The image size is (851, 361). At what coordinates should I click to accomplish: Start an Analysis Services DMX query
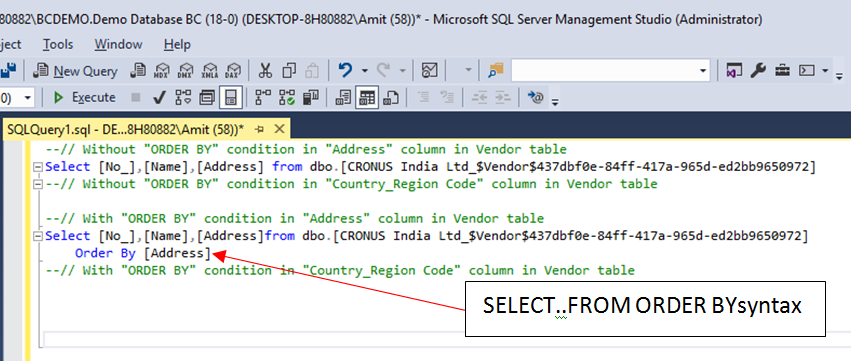[x=186, y=71]
